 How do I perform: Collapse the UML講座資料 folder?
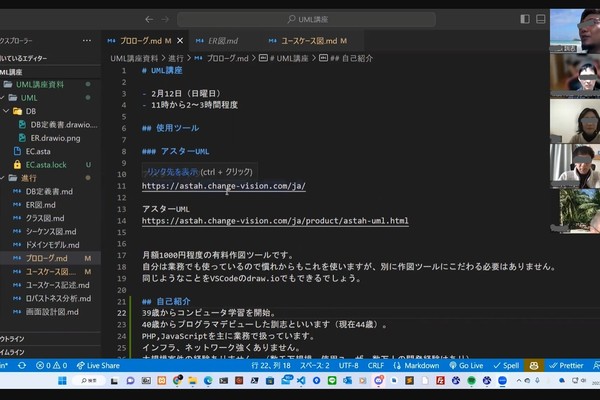[x=40, y=85]
